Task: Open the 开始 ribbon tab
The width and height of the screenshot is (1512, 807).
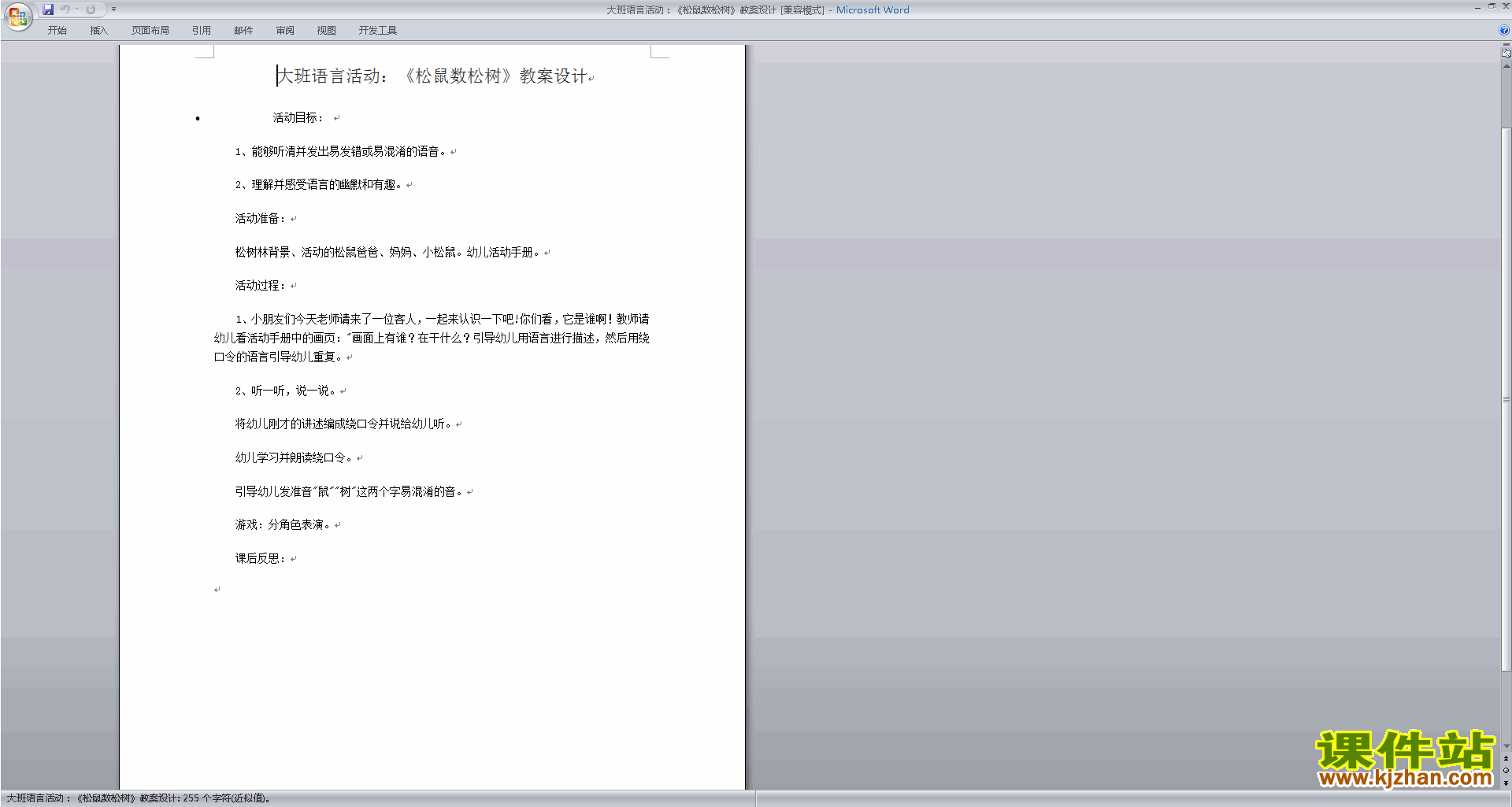Action: coord(57,30)
